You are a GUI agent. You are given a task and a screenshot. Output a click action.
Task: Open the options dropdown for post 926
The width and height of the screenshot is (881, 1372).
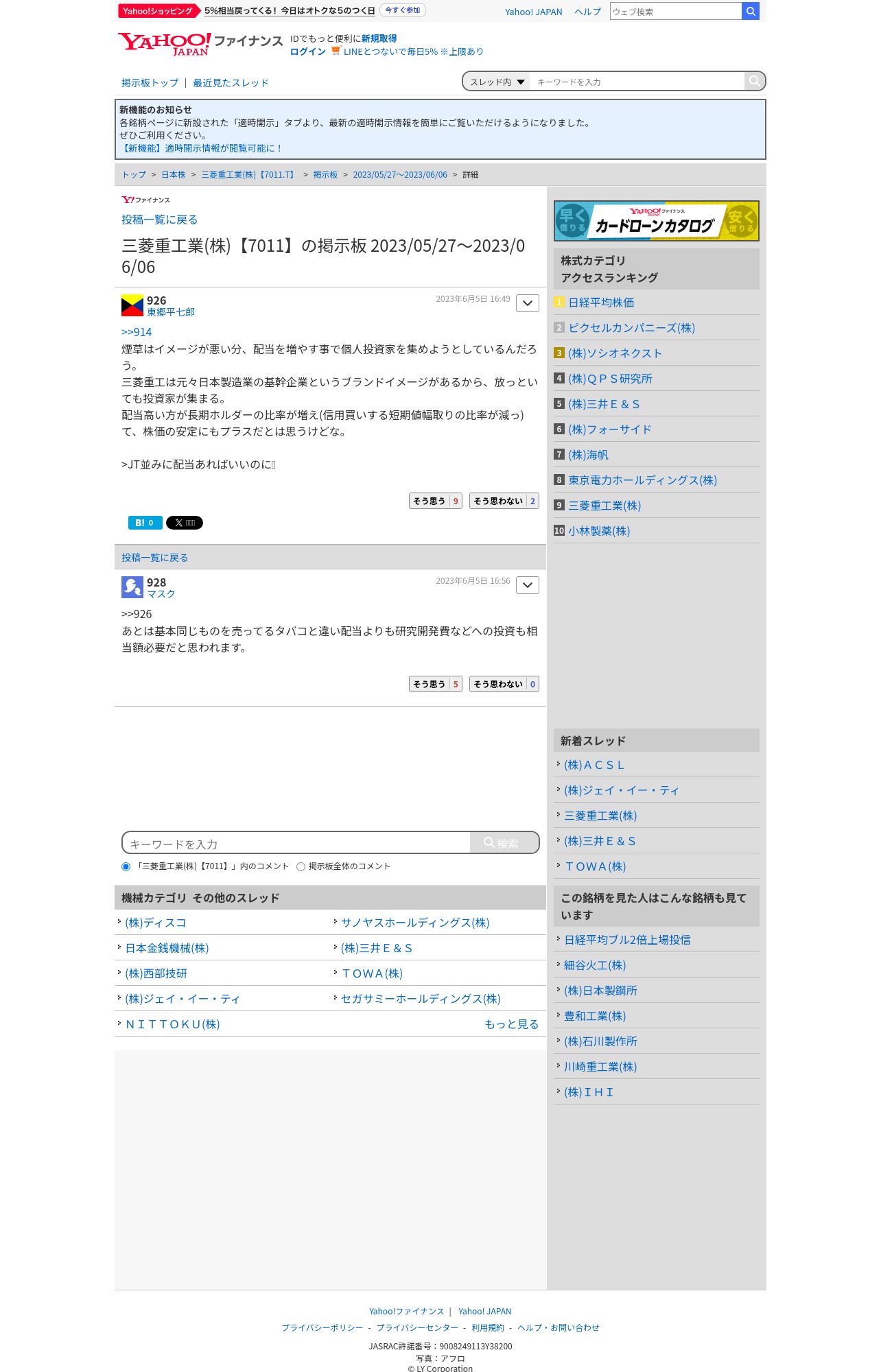pos(528,303)
